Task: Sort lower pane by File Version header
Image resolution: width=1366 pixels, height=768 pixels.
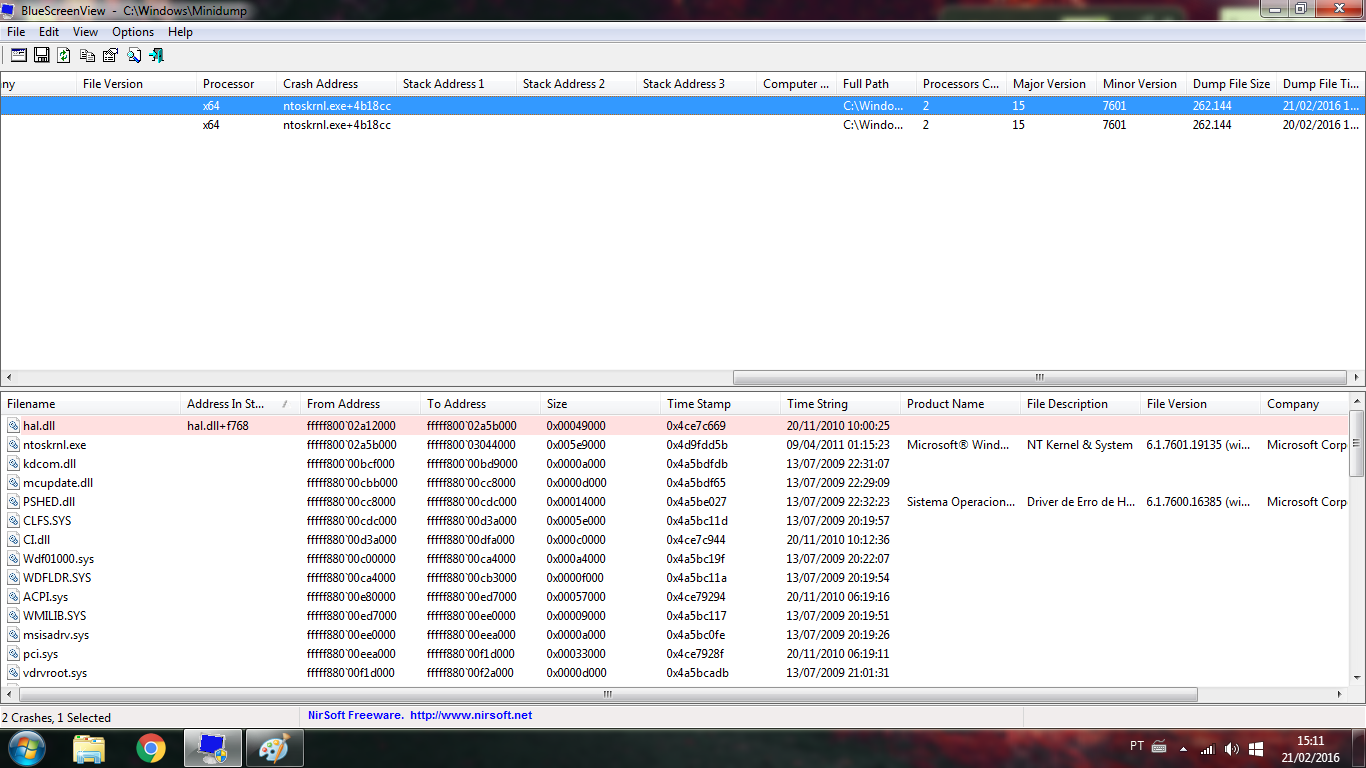Action: pos(1200,404)
